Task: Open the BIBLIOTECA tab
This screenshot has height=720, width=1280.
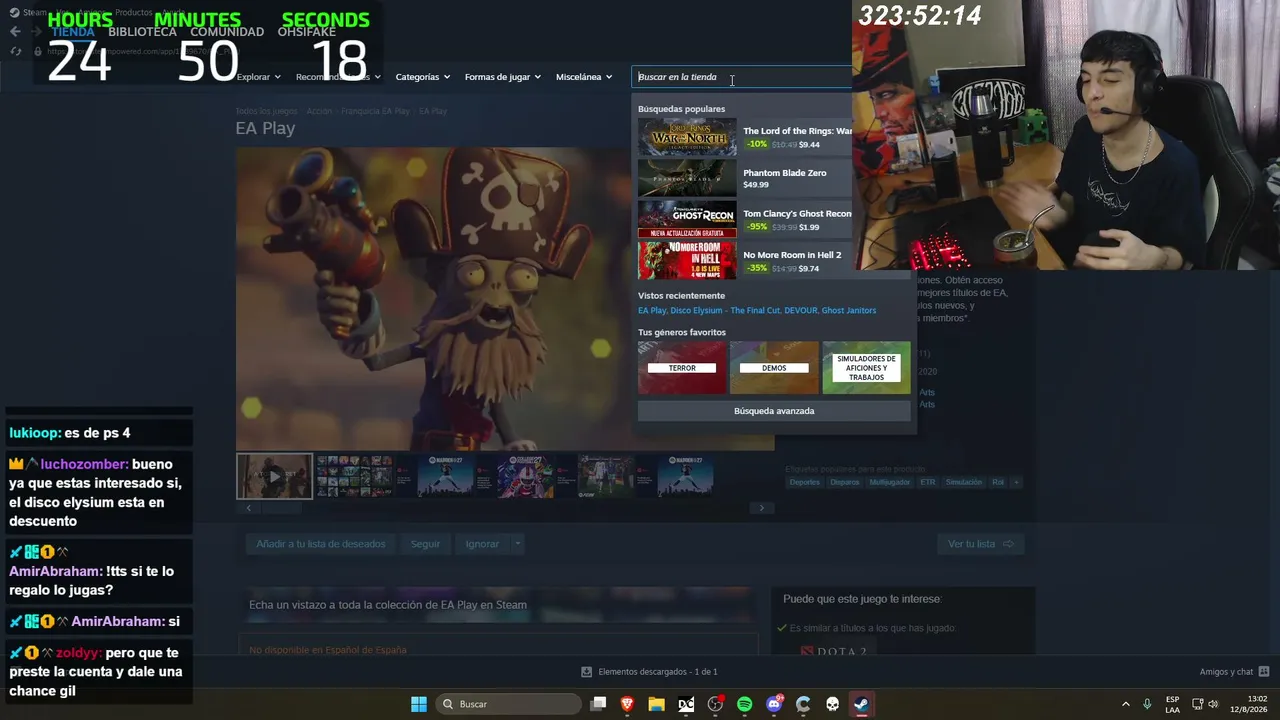Action: coord(142,32)
